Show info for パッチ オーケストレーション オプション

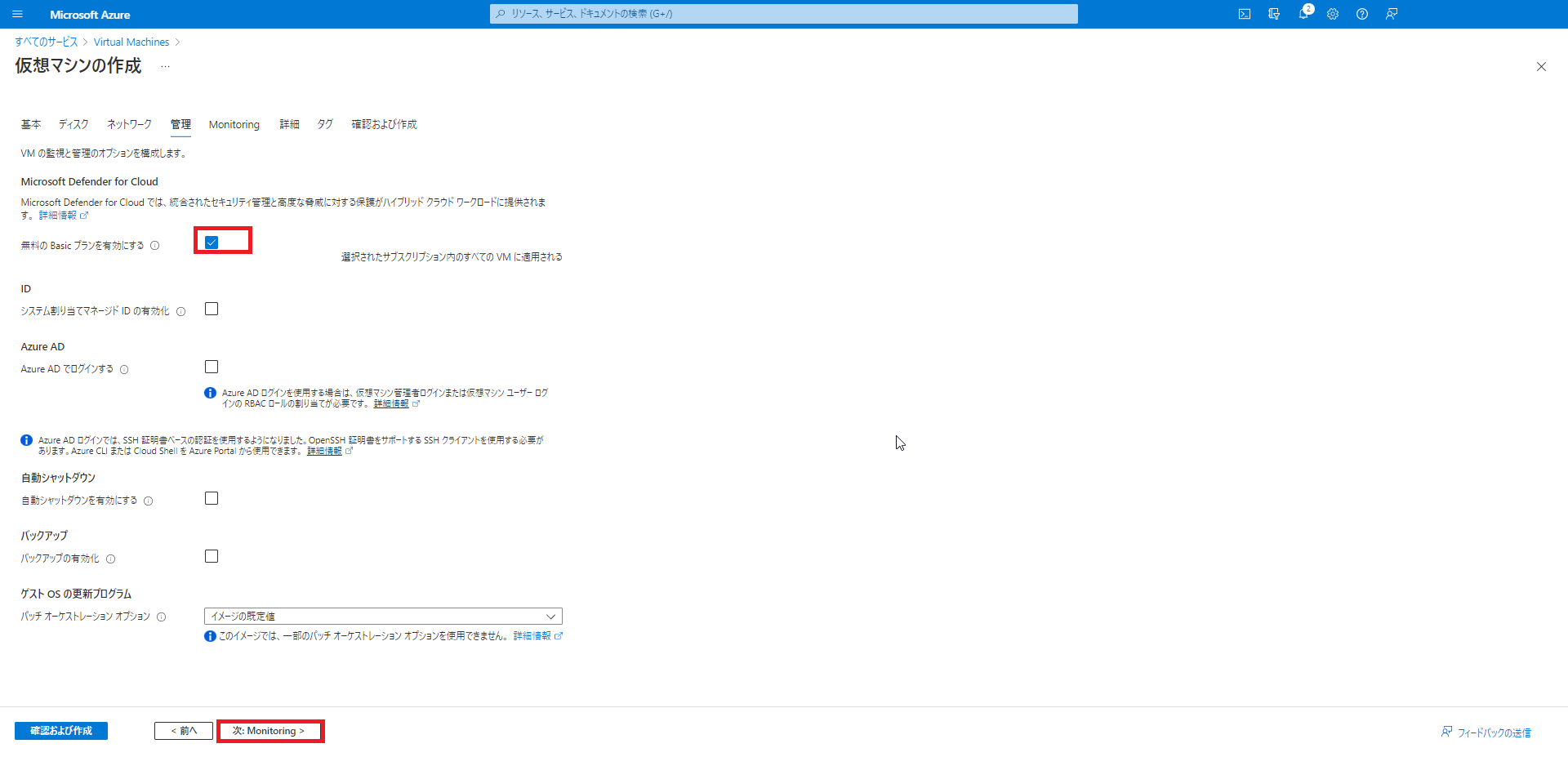(161, 617)
